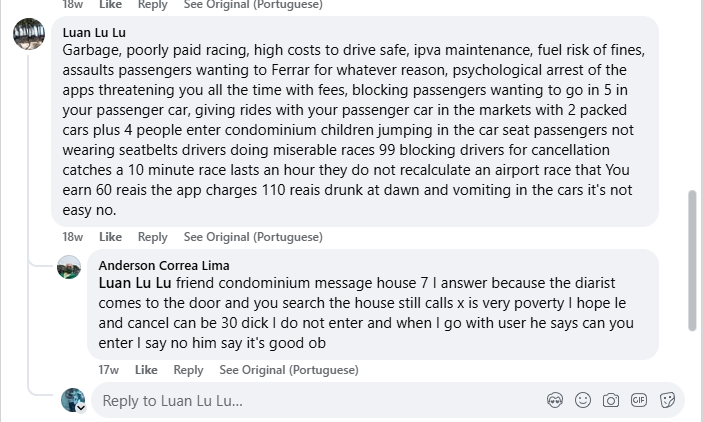Click the 17w timestamp on Anderson's reply
Viewport: 703px width, 422px height.
coord(108,370)
